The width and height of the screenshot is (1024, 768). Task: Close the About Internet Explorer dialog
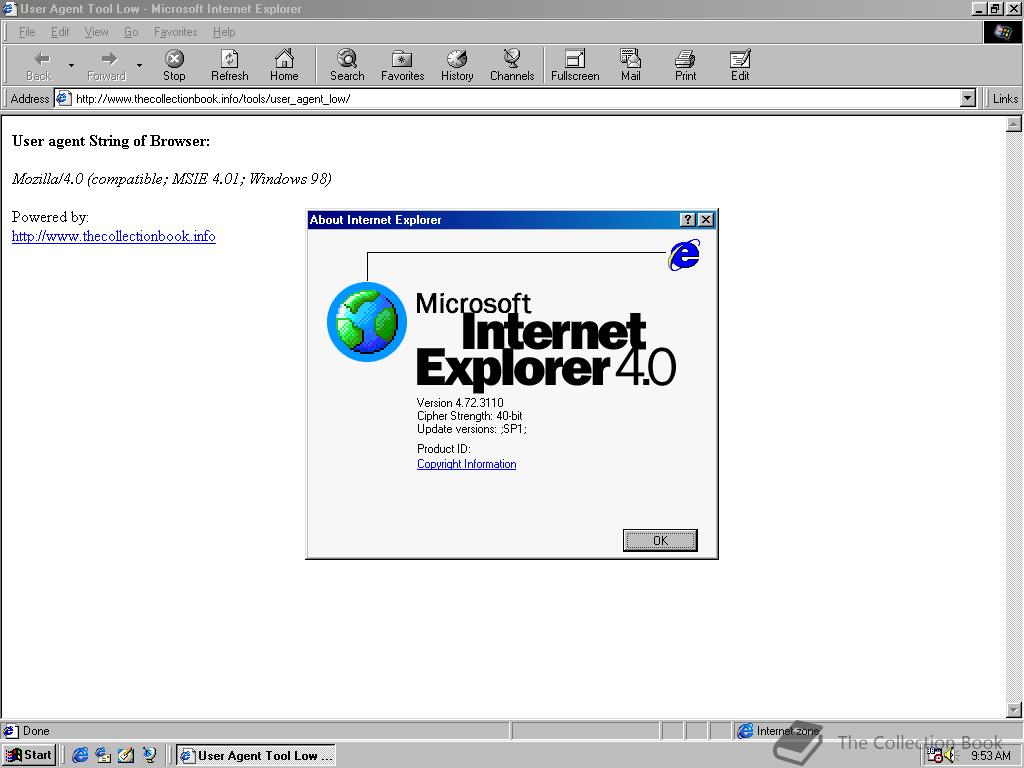click(x=706, y=220)
